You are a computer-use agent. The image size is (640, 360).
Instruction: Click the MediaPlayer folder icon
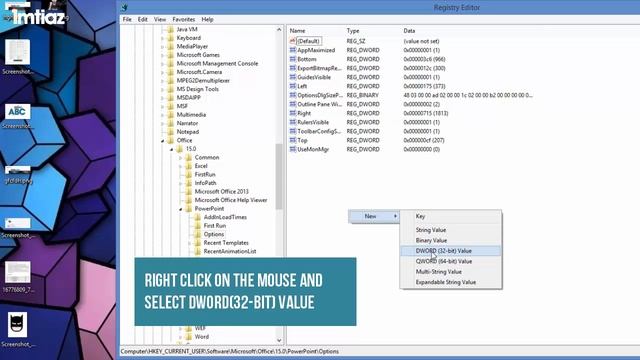point(171,47)
